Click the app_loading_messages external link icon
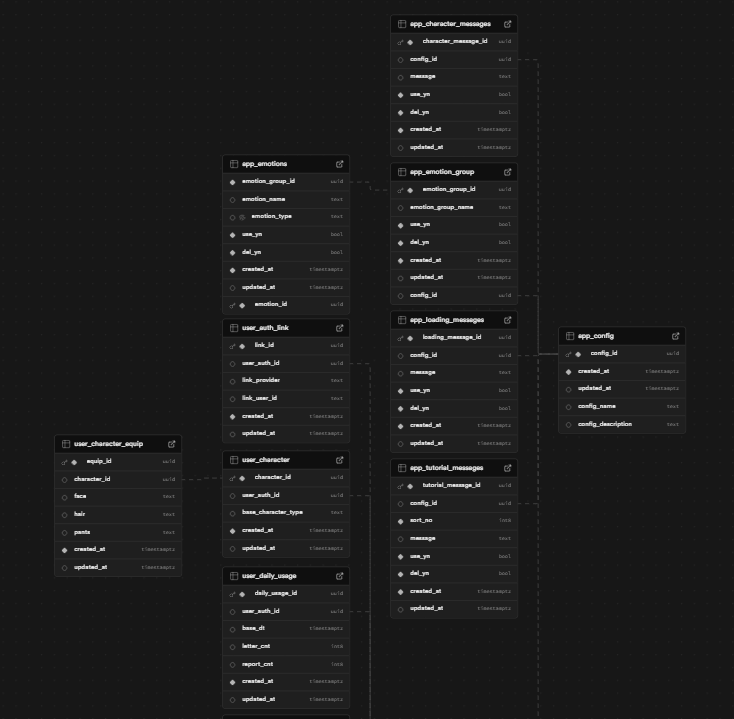The width and height of the screenshot is (734, 719). [507, 320]
